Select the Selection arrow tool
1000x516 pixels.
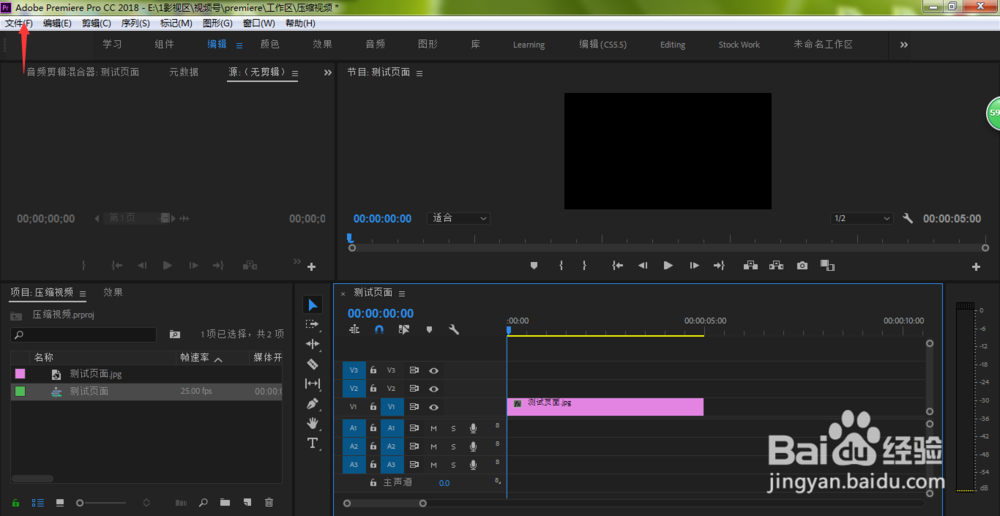click(312, 305)
